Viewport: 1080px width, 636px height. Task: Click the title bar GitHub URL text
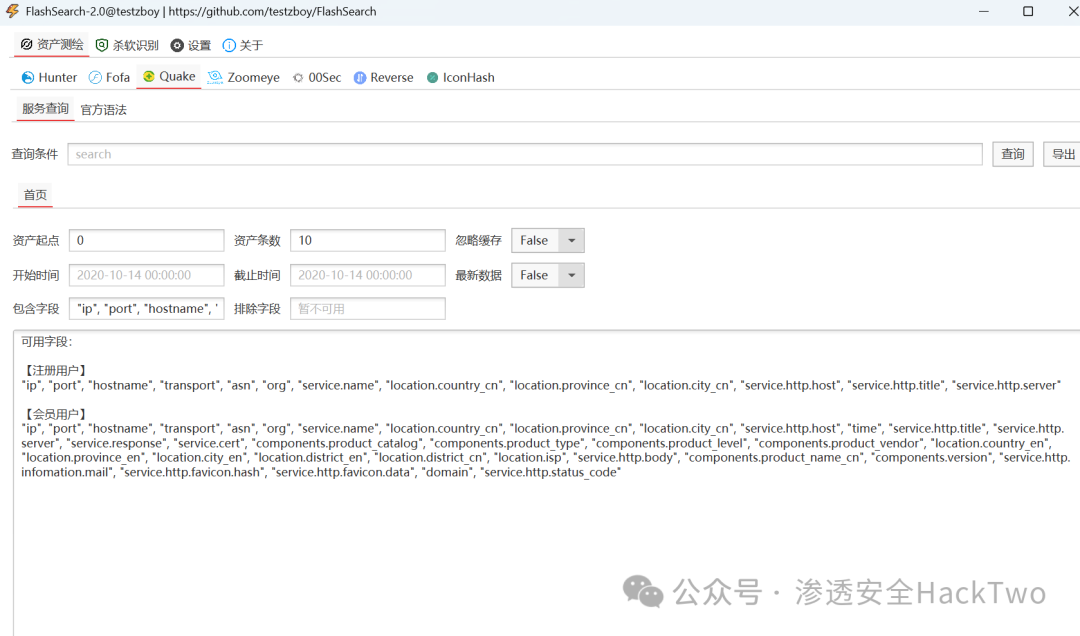click(x=272, y=12)
